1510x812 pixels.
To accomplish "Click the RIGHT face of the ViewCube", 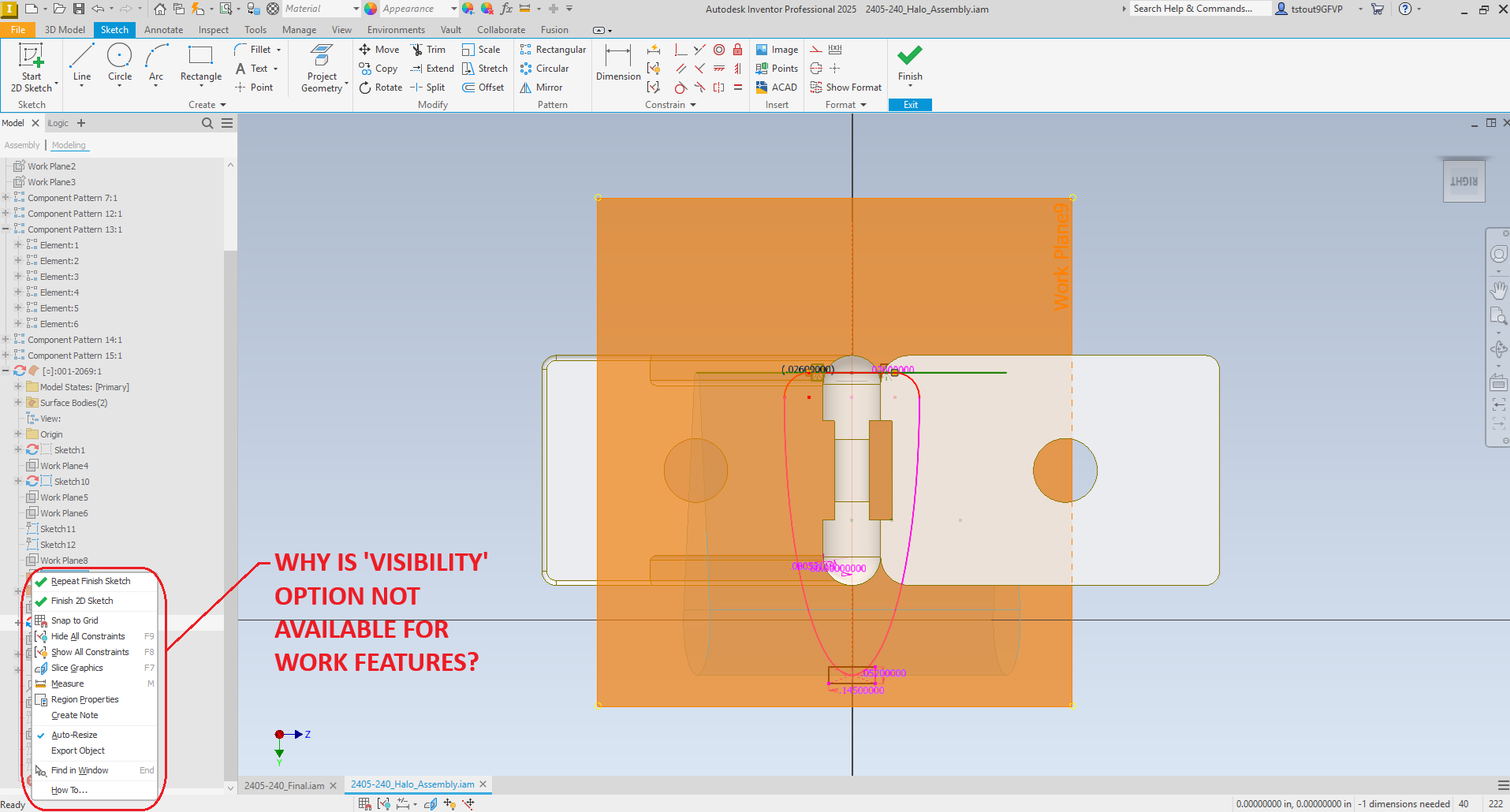I will pos(1464,181).
